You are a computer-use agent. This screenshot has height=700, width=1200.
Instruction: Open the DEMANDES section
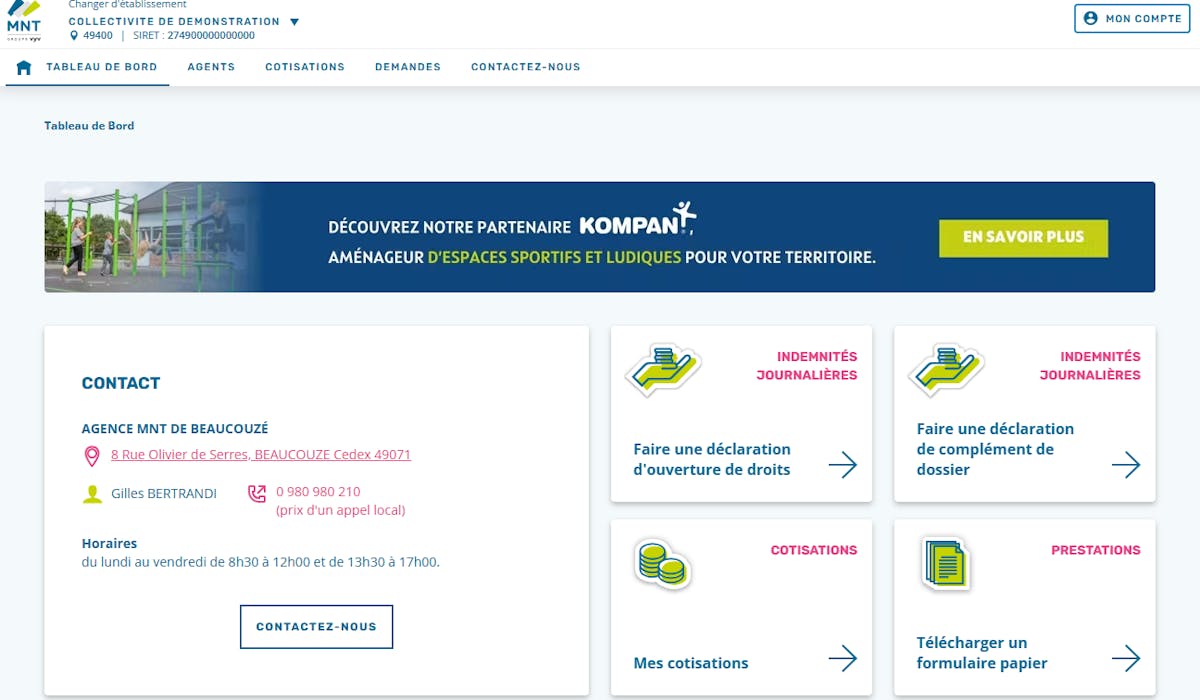[407, 67]
